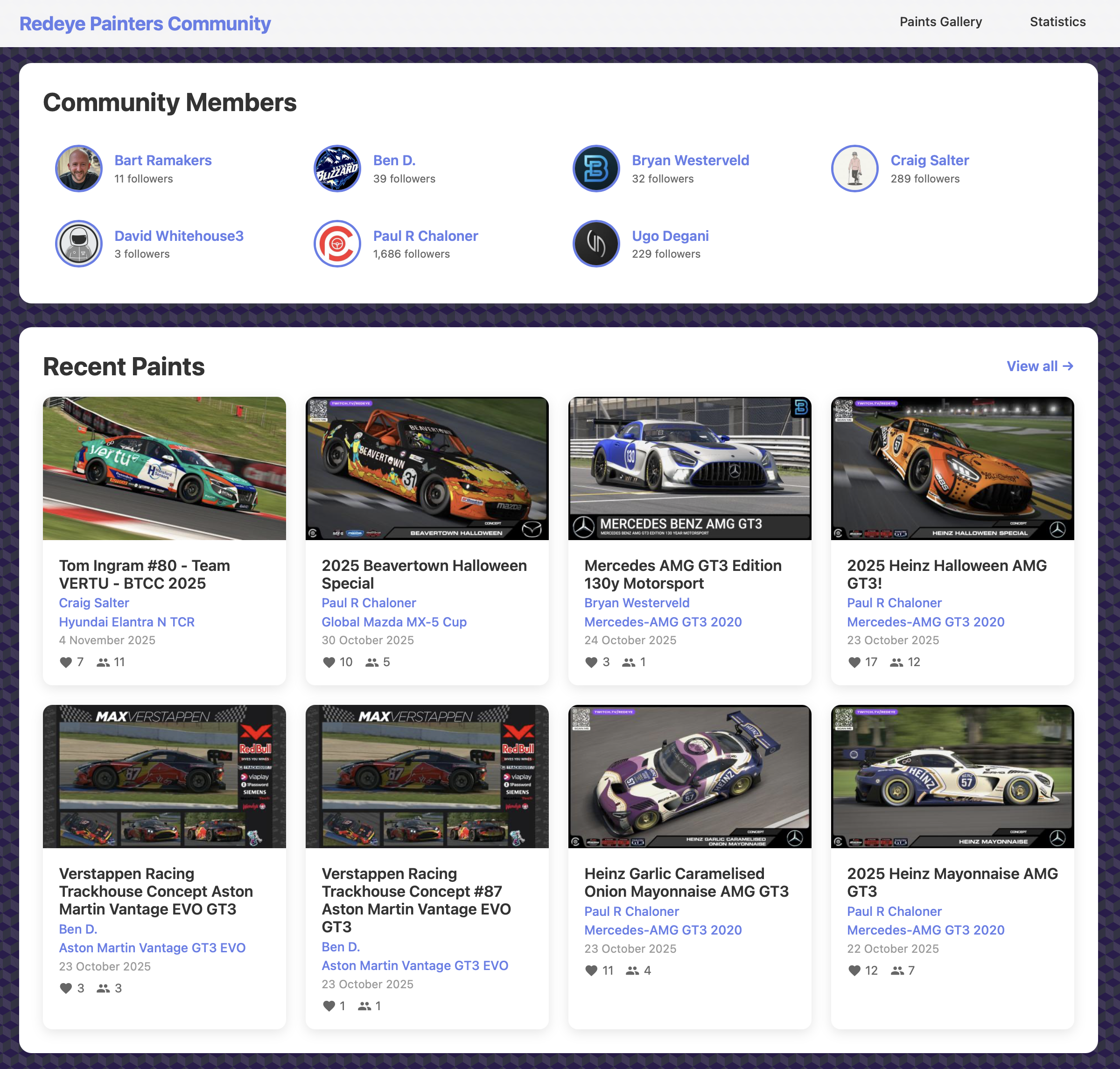
Task: Click Bryan Westerveld's blue B avatar
Action: 596,169
